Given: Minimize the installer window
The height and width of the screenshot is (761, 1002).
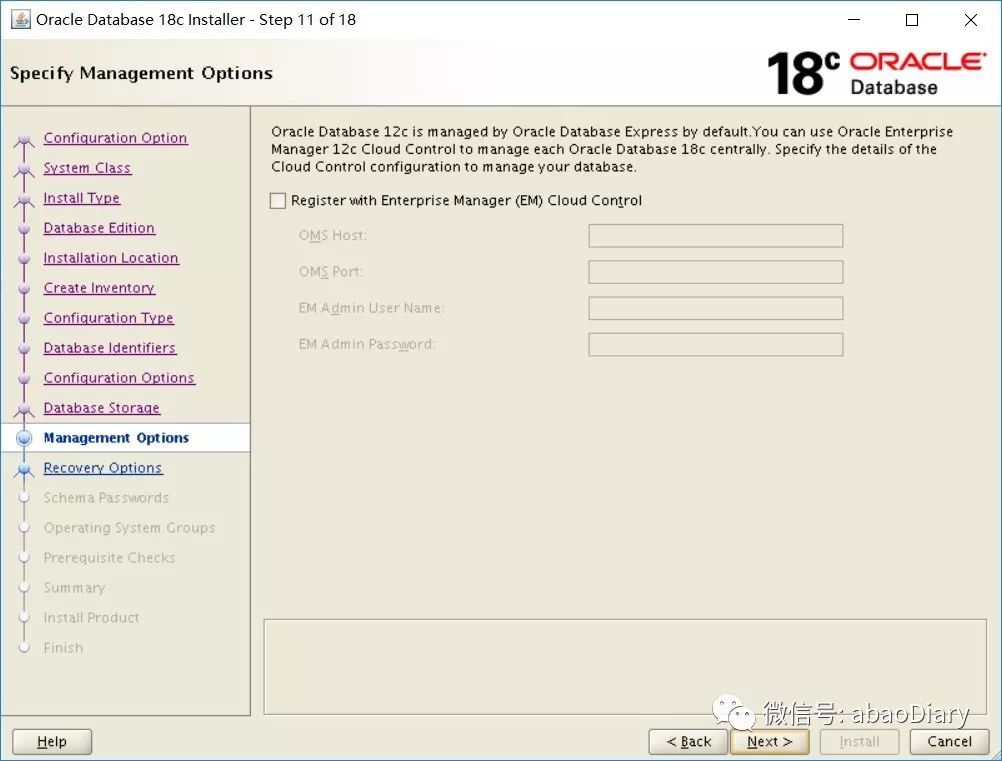Looking at the screenshot, I should (854, 20).
